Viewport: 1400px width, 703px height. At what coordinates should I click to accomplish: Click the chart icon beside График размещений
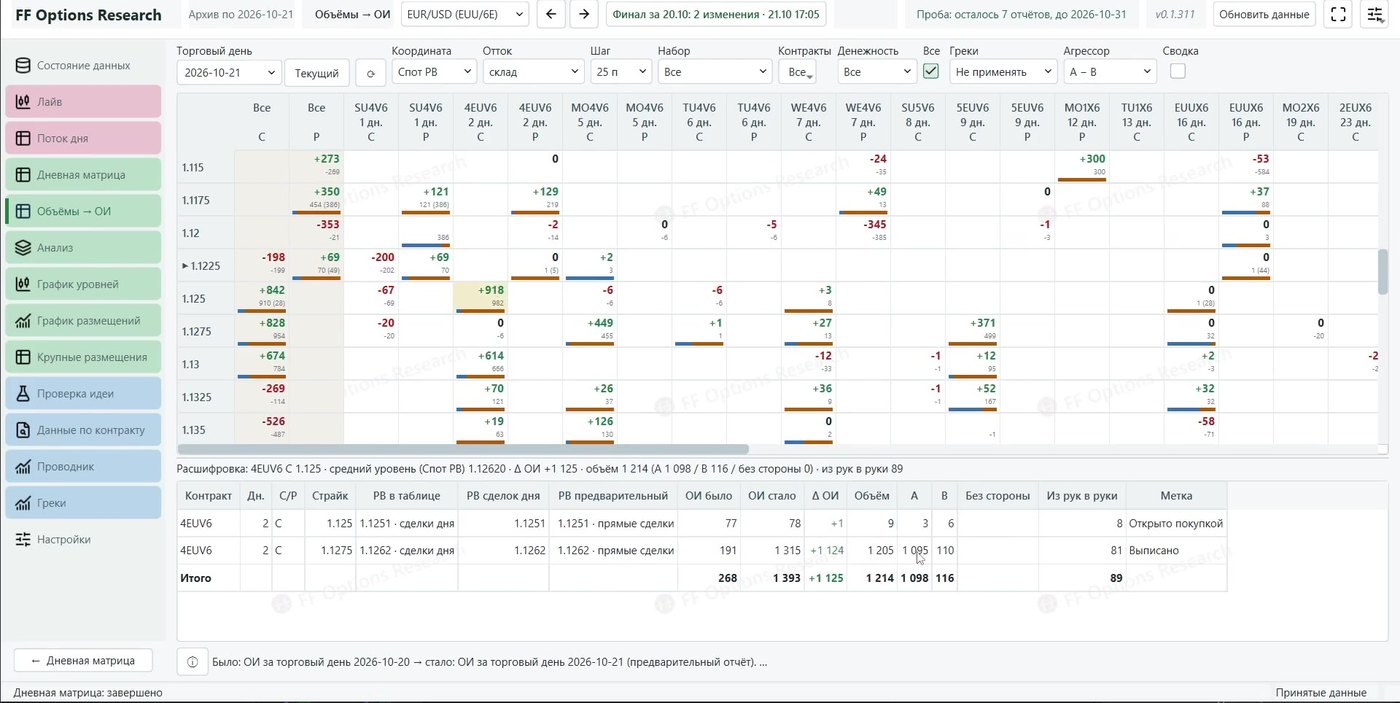click(x=22, y=321)
